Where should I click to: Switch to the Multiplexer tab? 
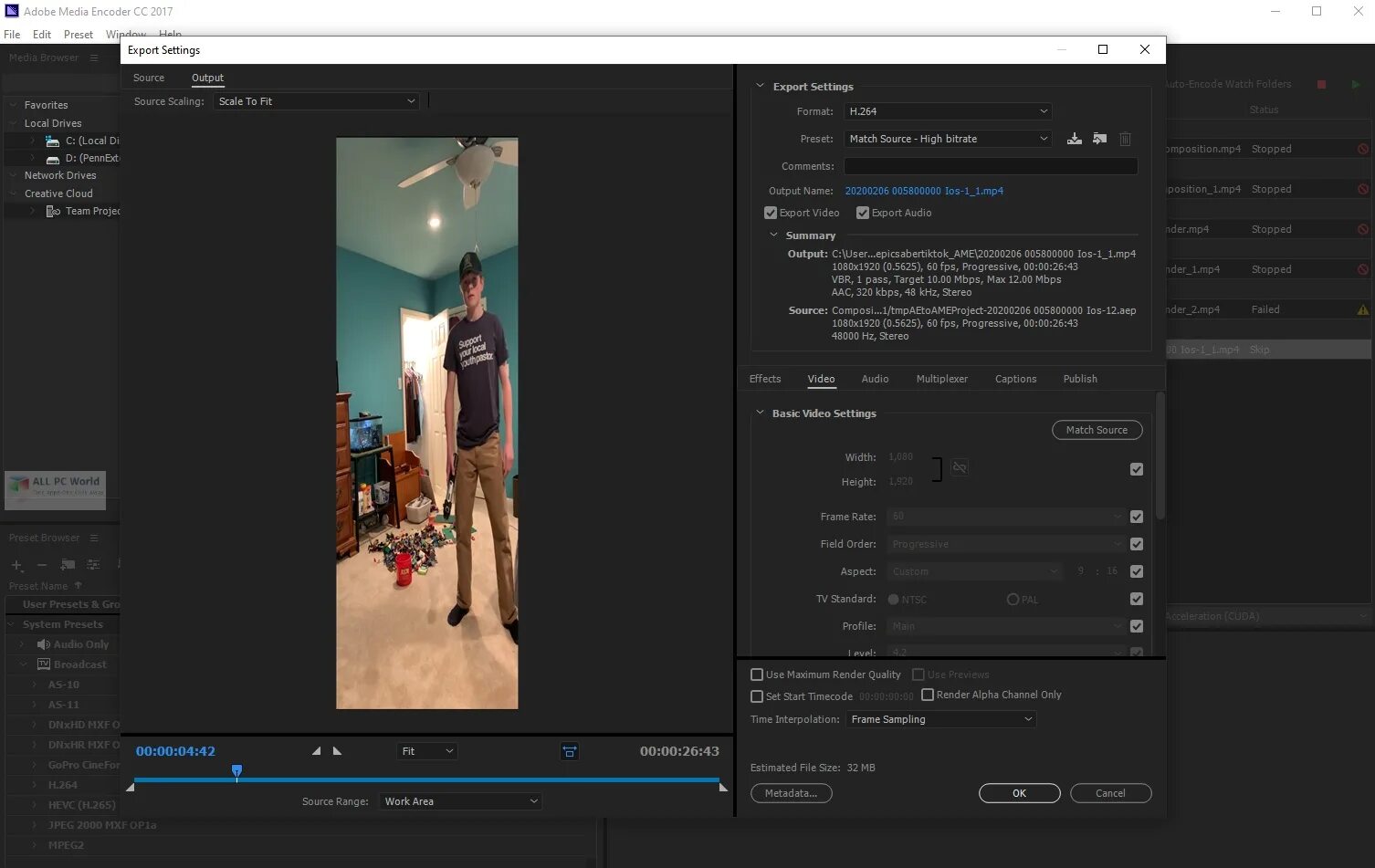click(x=942, y=379)
